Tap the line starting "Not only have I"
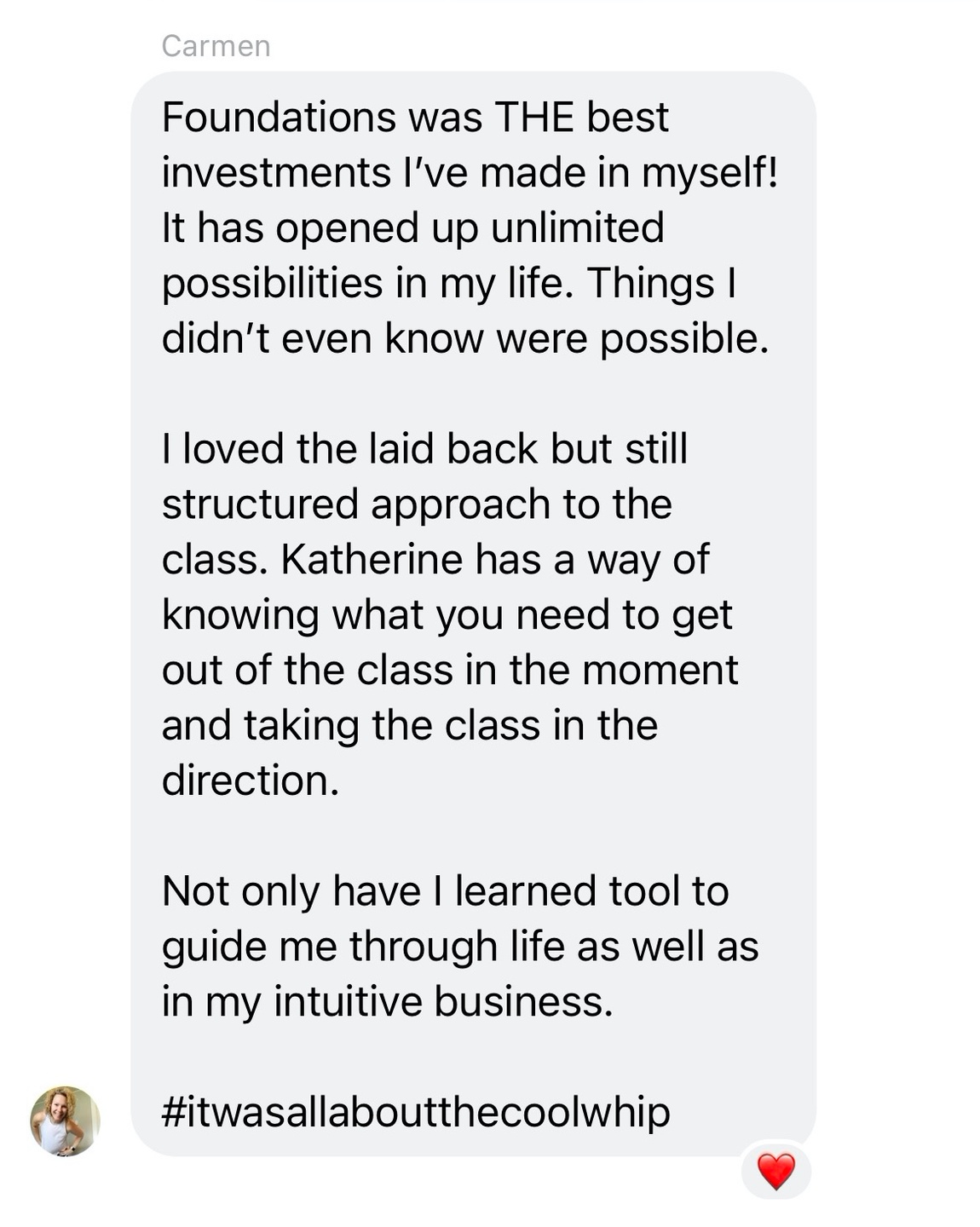The width and height of the screenshot is (980, 1227). [445, 891]
